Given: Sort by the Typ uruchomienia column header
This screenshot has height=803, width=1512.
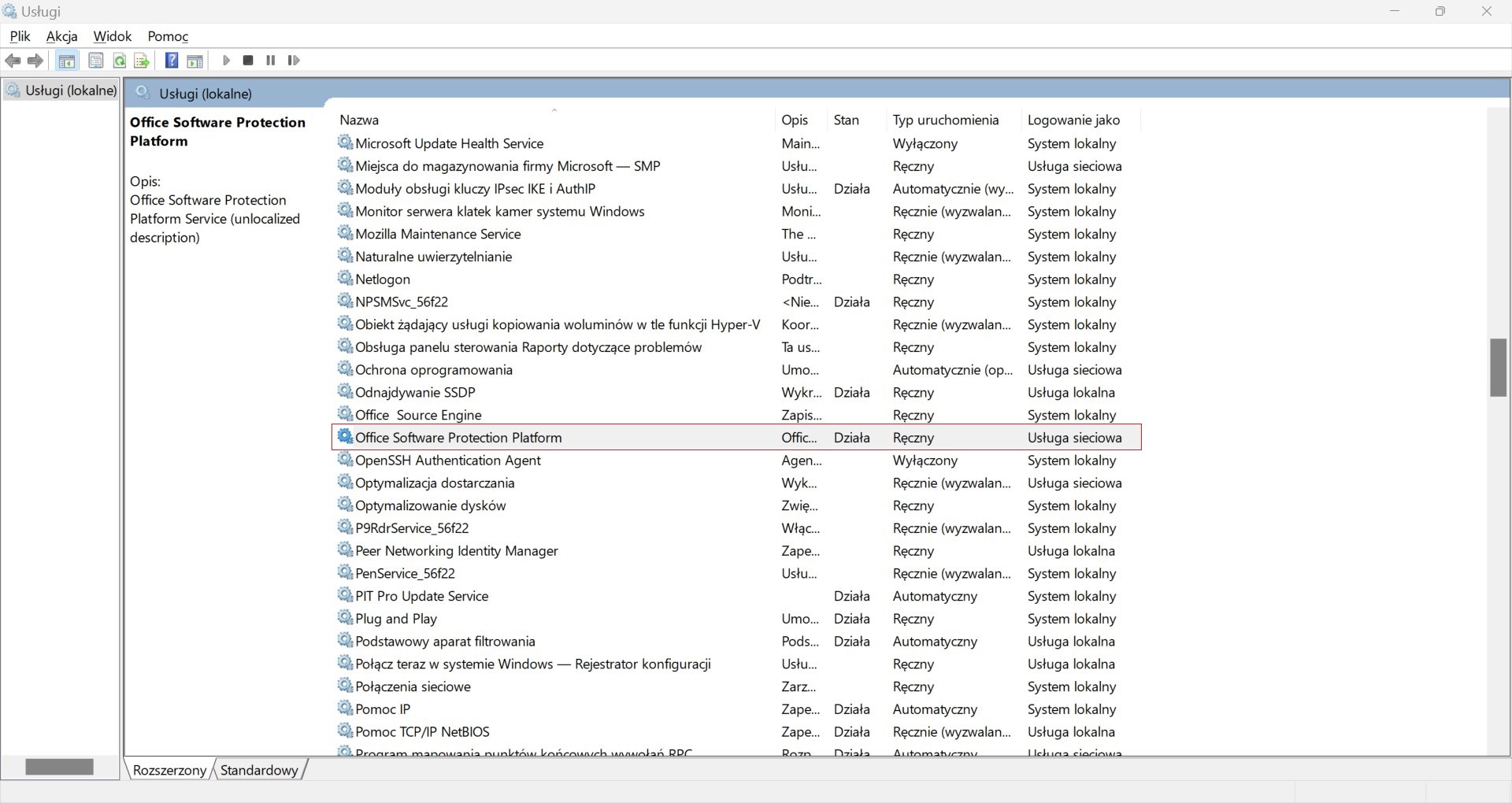Looking at the screenshot, I should [x=953, y=120].
